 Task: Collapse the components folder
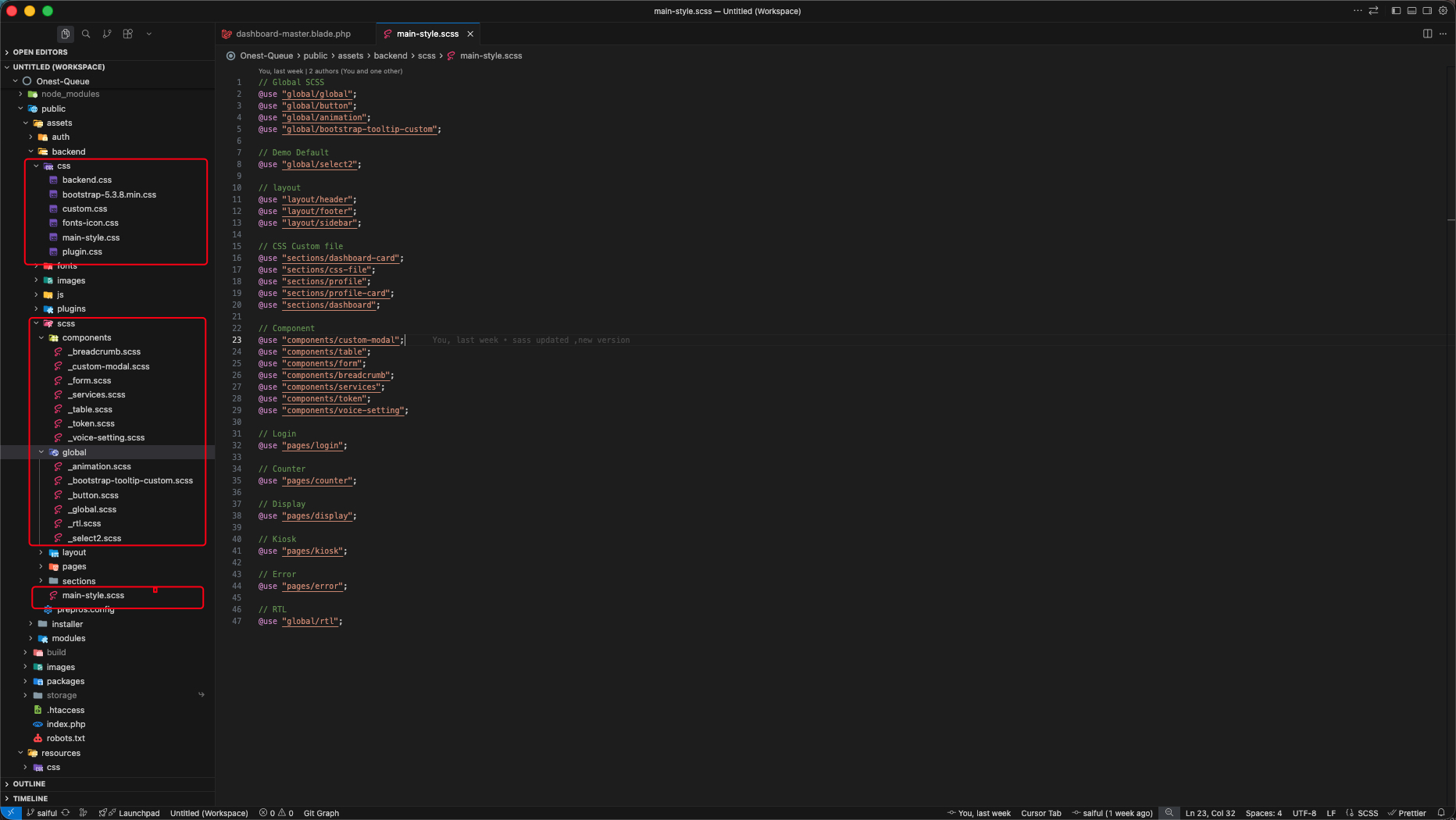coord(108,337)
